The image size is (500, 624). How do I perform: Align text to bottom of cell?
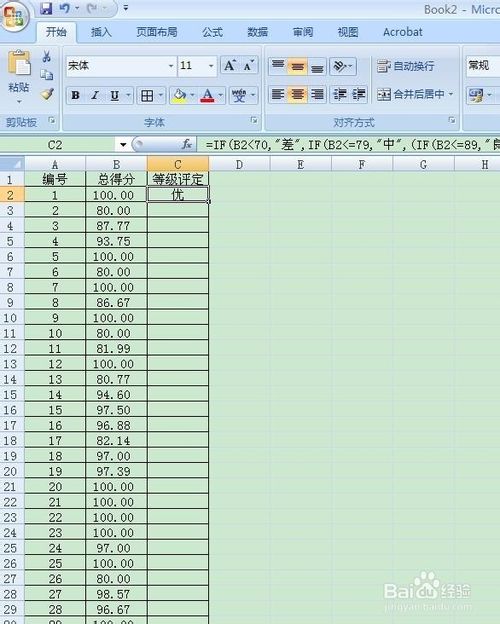pos(317,66)
